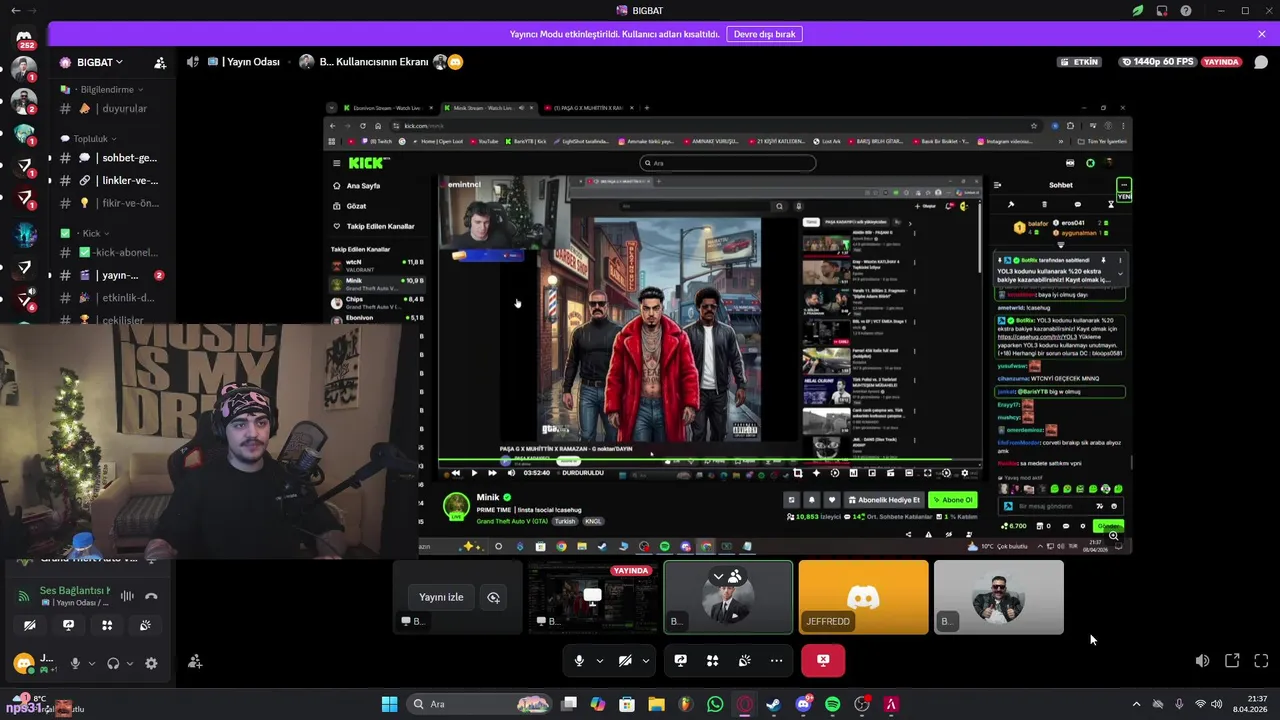The height and width of the screenshot is (720, 1280).
Task: Select JEFFREDD participant tile
Action: coord(863,597)
